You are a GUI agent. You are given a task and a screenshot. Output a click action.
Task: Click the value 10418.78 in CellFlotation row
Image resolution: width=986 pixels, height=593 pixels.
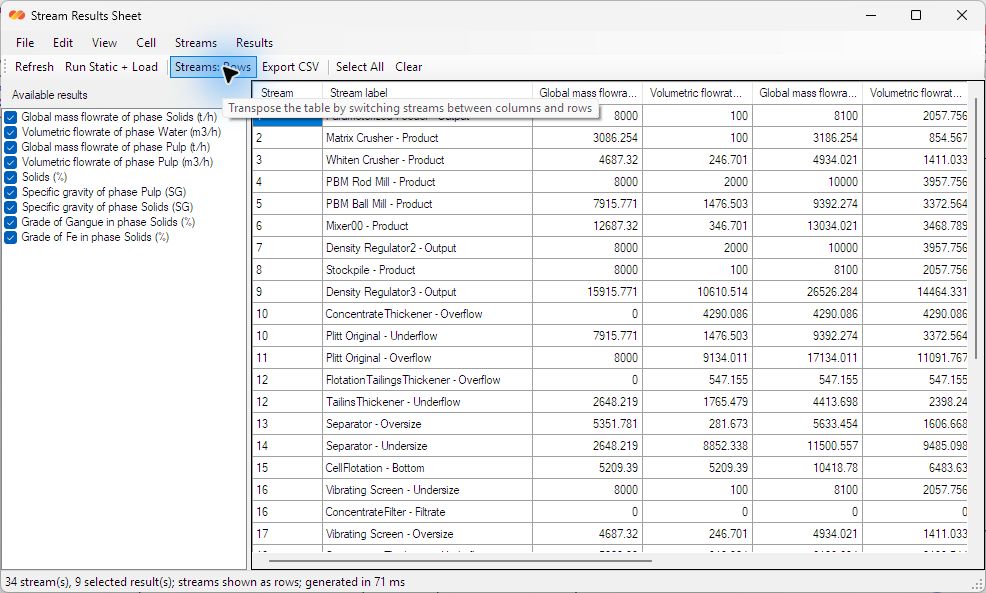point(807,468)
